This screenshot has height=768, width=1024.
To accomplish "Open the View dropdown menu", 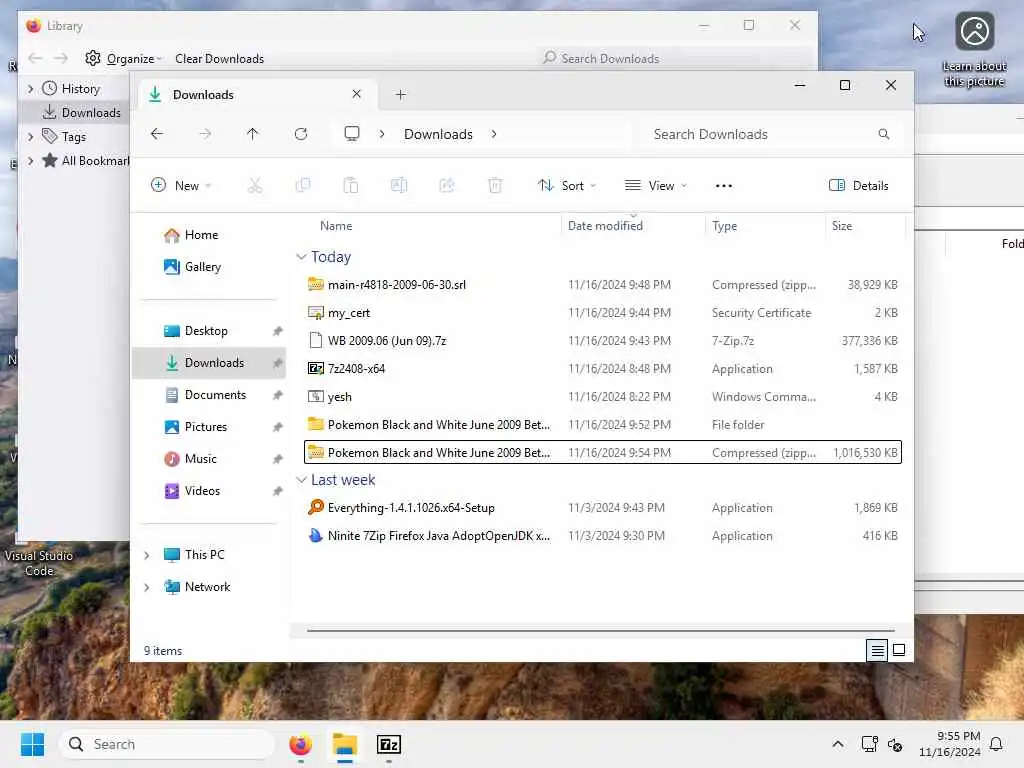I will pyautogui.click(x=656, y=185).
